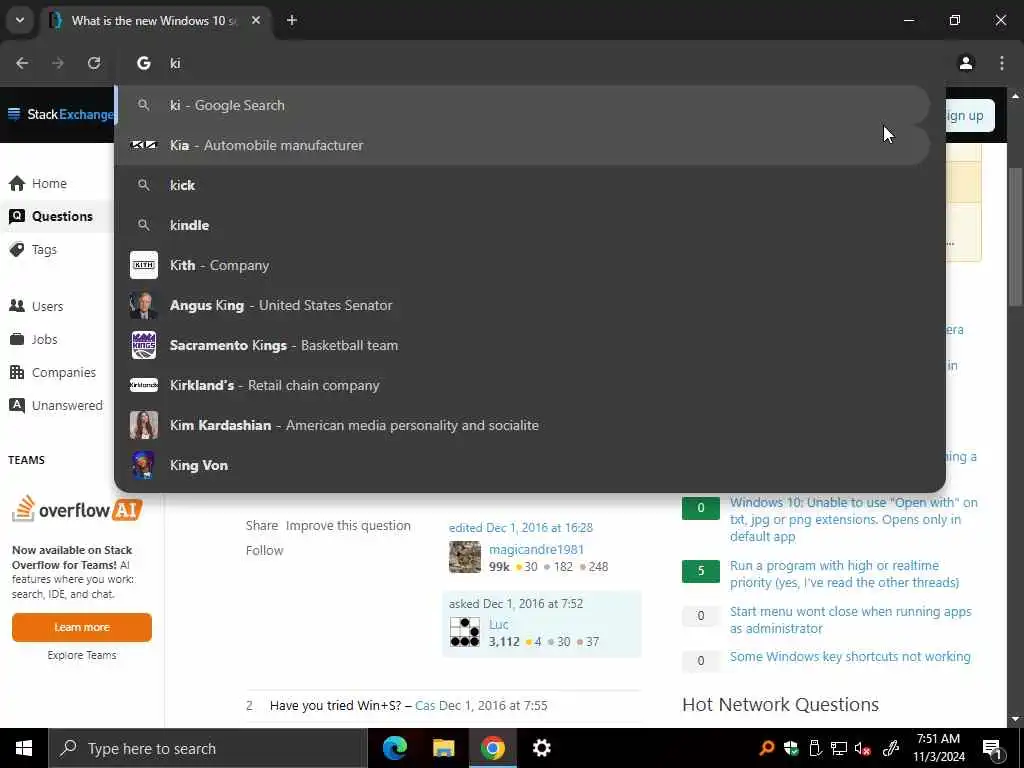Open commenter Cas's profile
This screenshot has width=1024, height=768.
tap(424, 705)
